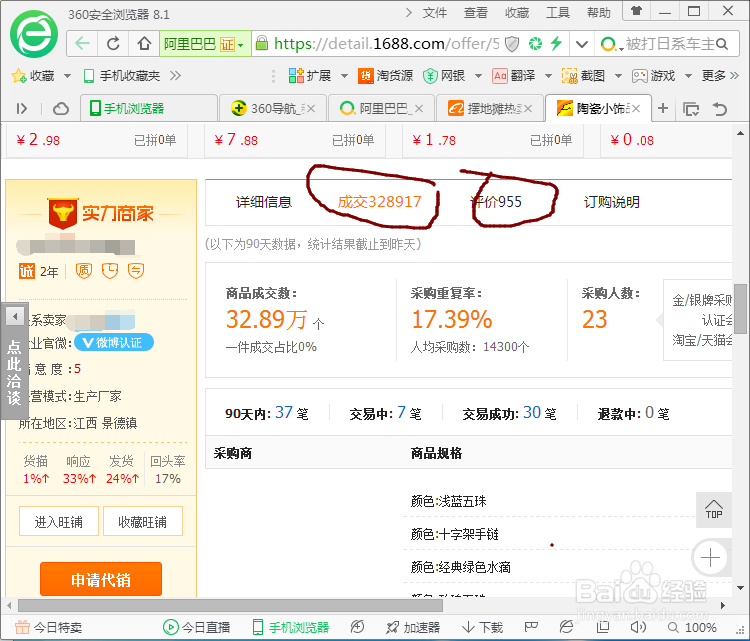Screen dimensions: 750x641
Task: Click the 阿里巴巴 certificate badge
Action: point(205,44)
